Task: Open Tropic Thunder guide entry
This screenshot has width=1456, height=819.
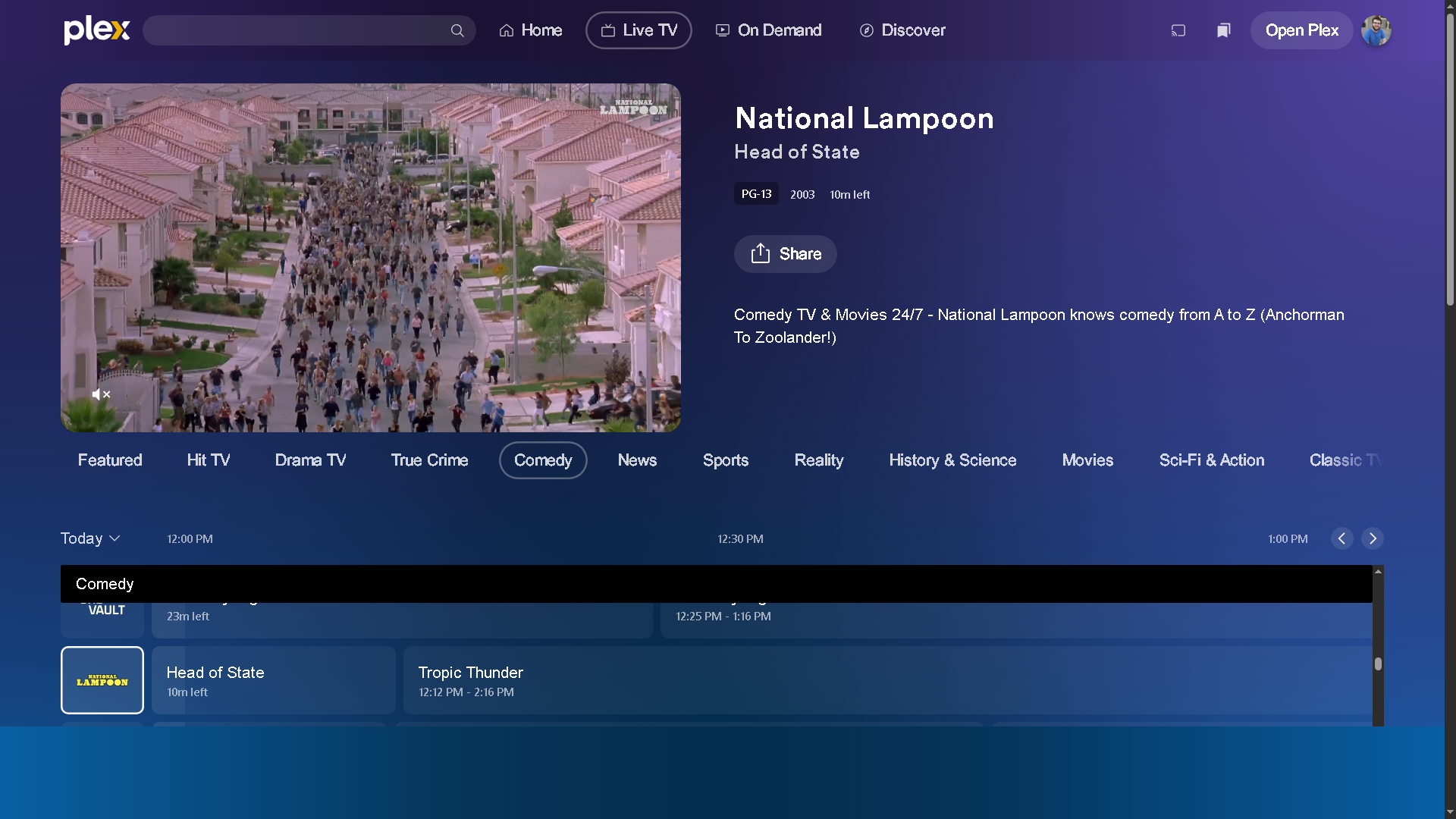Action: pos(887,680)
